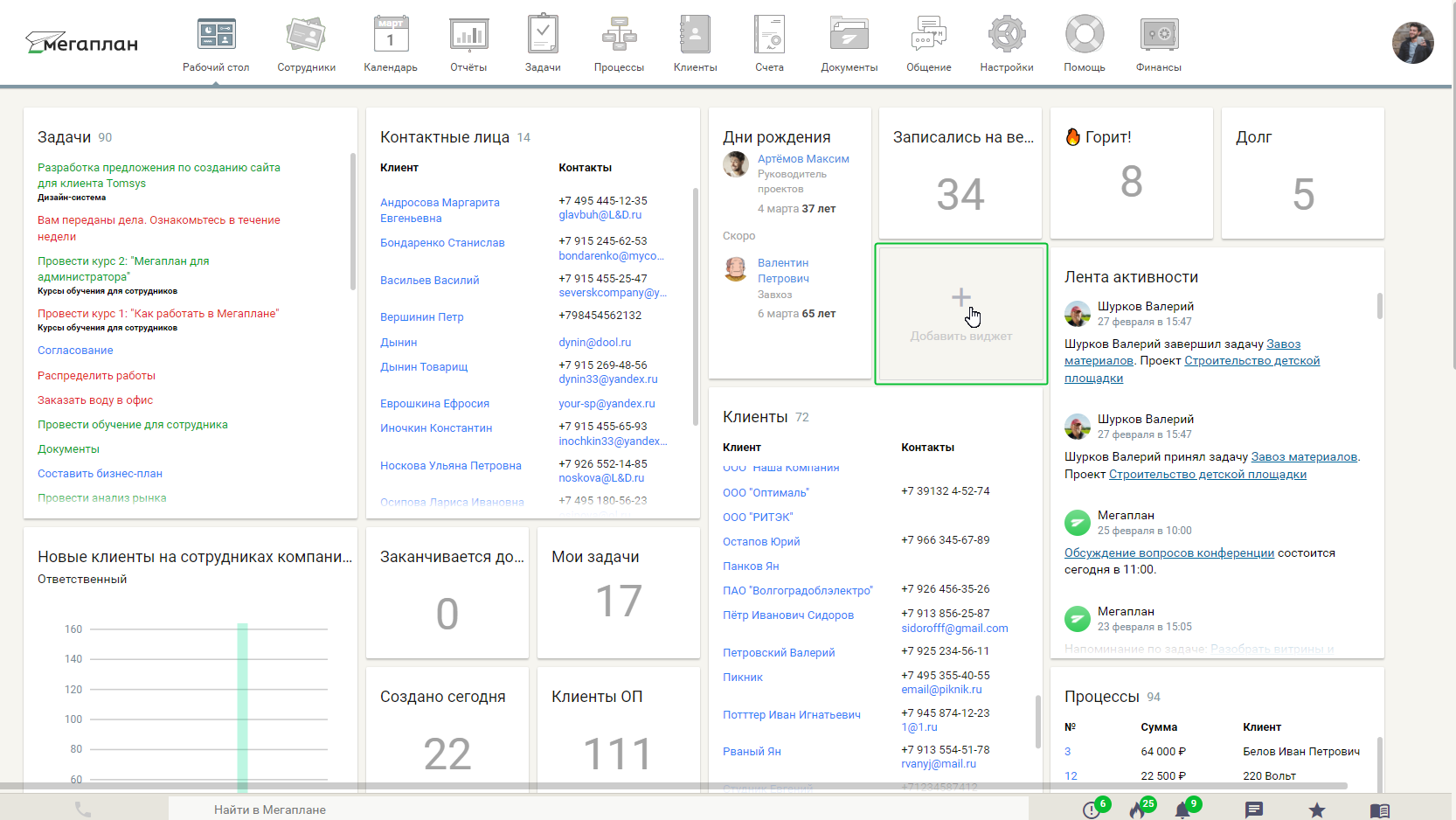This screenshot has width=1456, height=820.
Task: Open the chat messages icon in bottom bar
Action: (x=1254, y=810)
